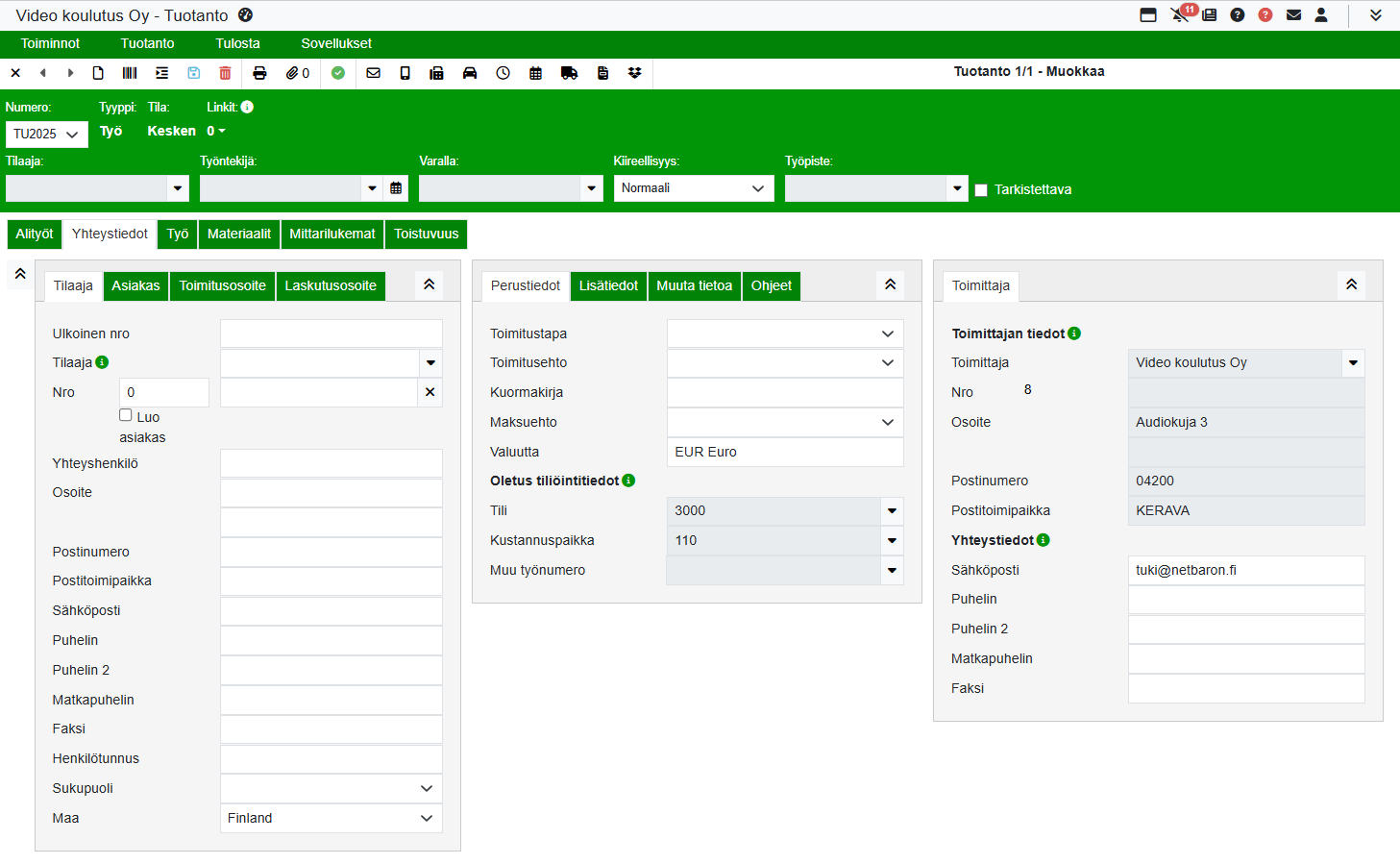This screenshot has height=864, width=1400.
Task: Click the printer icon in toolbar
Action: (259, 73)
